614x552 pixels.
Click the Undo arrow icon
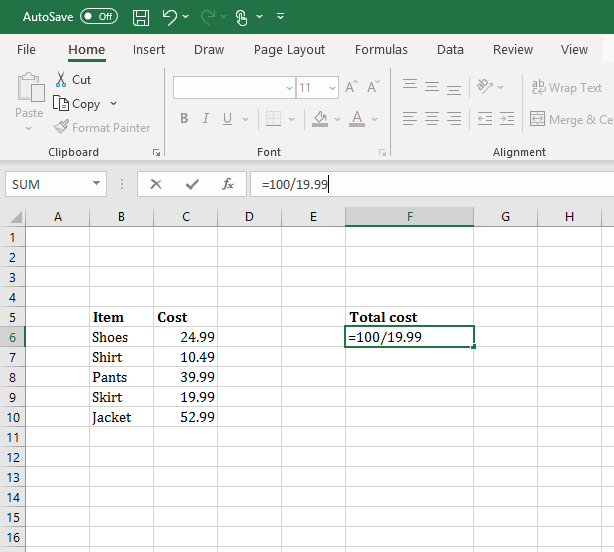[169, 17]
